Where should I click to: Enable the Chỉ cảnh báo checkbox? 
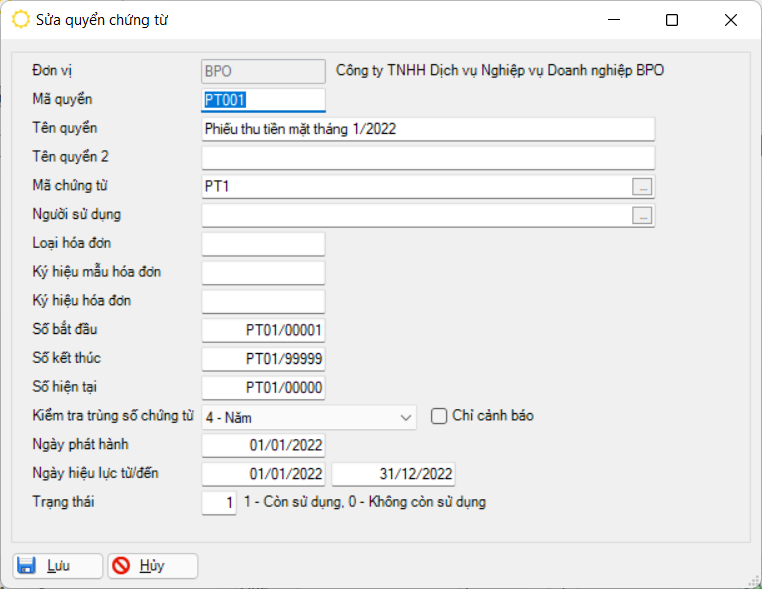439,417
